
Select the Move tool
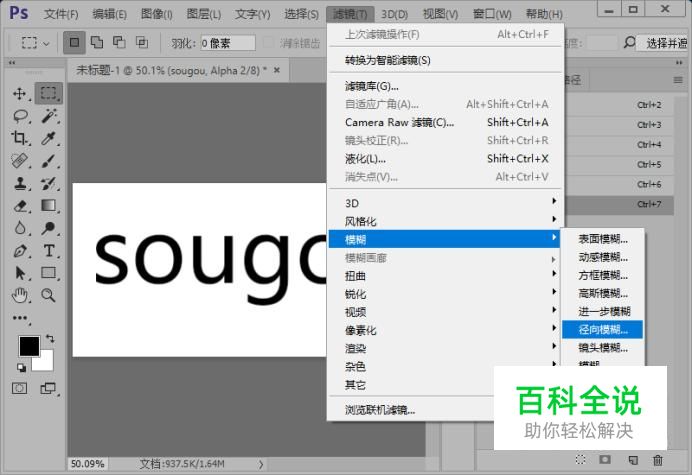[x=19, y=94]
